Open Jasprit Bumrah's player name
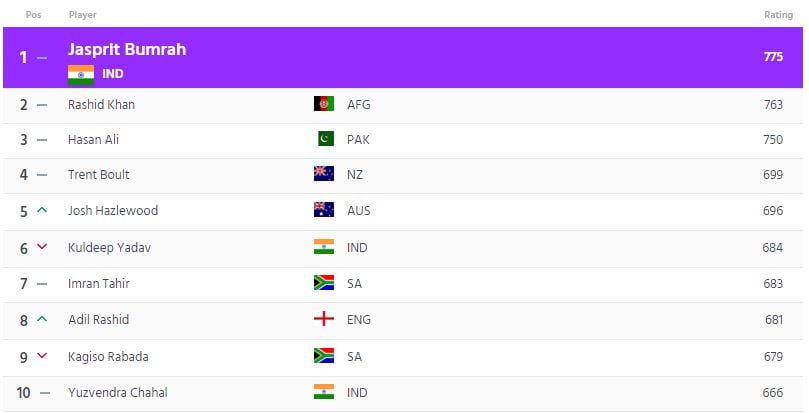Screen dimensions: 809x413 [127, 49]
